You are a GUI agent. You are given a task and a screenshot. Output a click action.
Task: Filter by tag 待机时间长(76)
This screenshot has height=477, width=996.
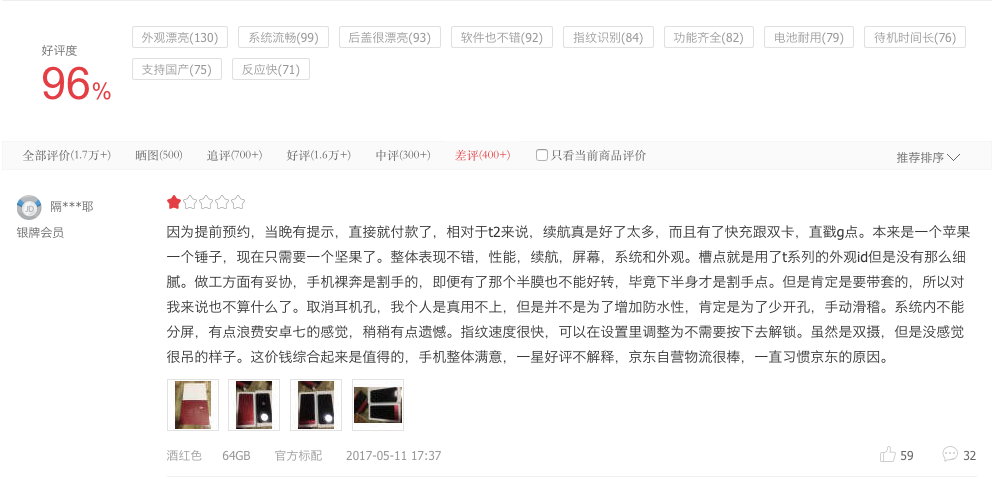(915, 37)
